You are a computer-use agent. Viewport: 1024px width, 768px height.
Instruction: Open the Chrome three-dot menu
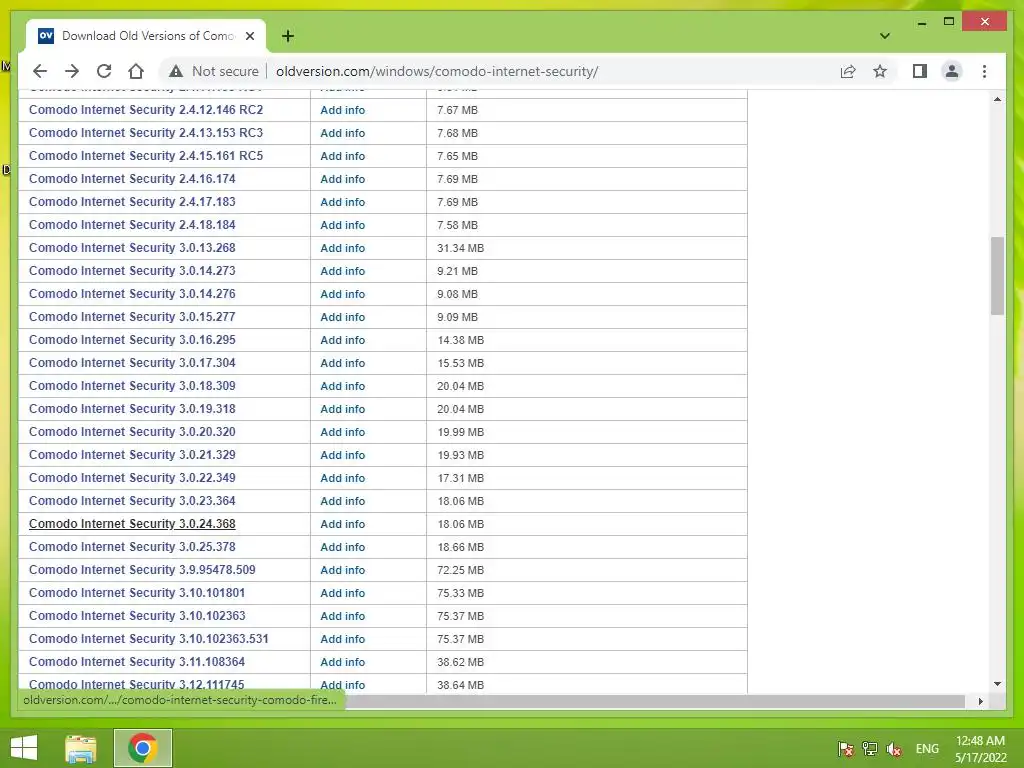[x=984, y=71]
